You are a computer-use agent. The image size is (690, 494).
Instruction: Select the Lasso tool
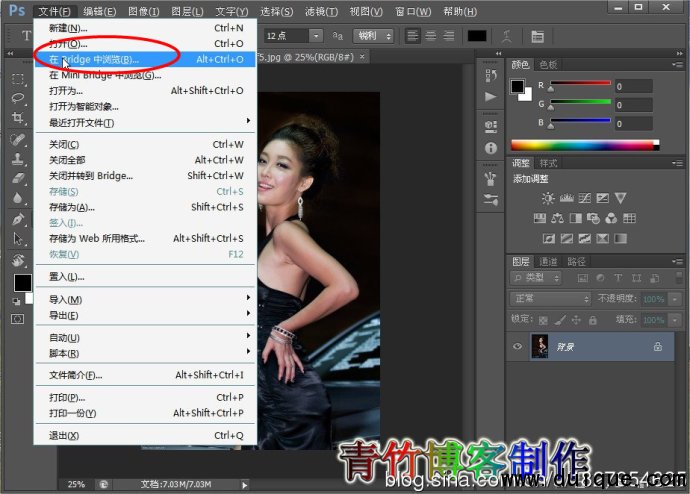point(18,98)
